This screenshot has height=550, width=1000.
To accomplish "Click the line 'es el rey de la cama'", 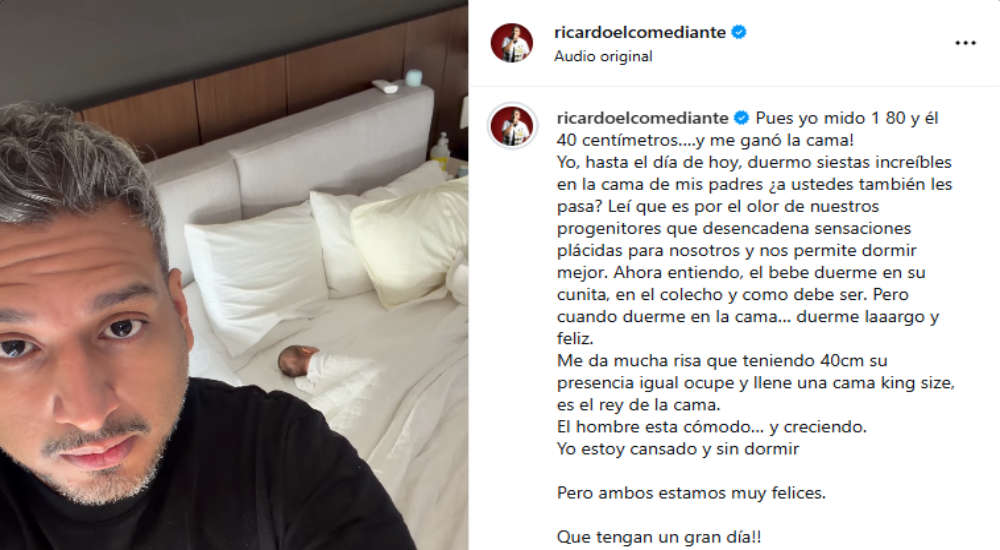I will pos(638,405).
